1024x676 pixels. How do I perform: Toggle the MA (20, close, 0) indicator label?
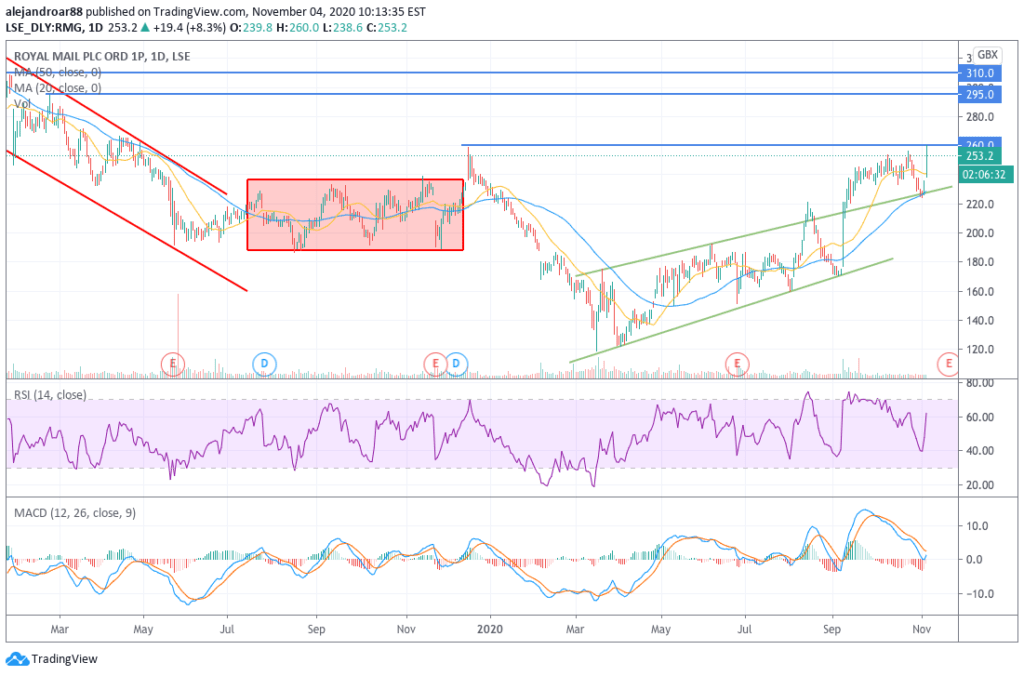click(x=58, y=87)
